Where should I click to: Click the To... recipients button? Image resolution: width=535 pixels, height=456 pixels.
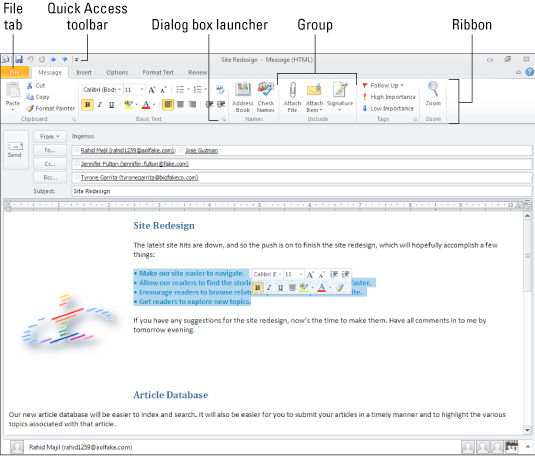coord(50,150)
